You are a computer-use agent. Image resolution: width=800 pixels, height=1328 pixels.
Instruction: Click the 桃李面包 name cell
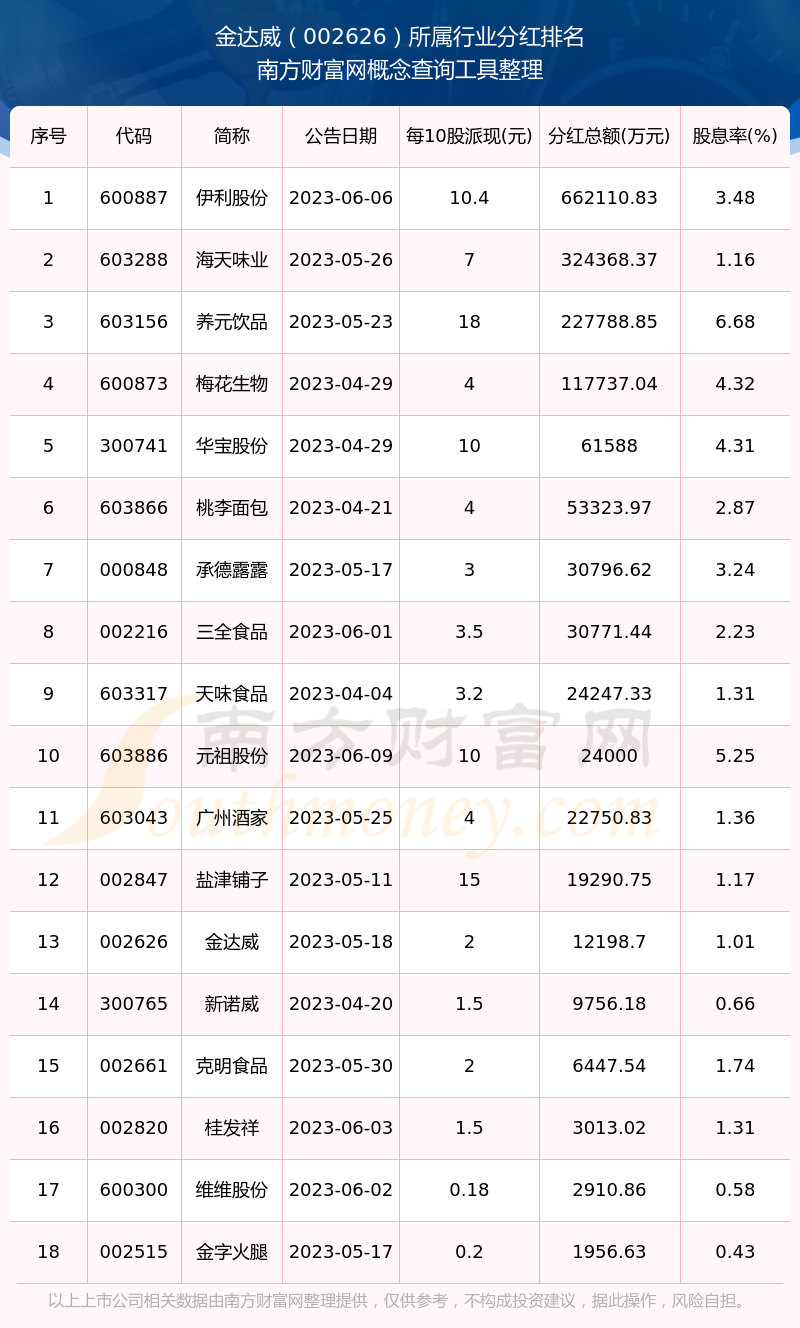(232, 508)
